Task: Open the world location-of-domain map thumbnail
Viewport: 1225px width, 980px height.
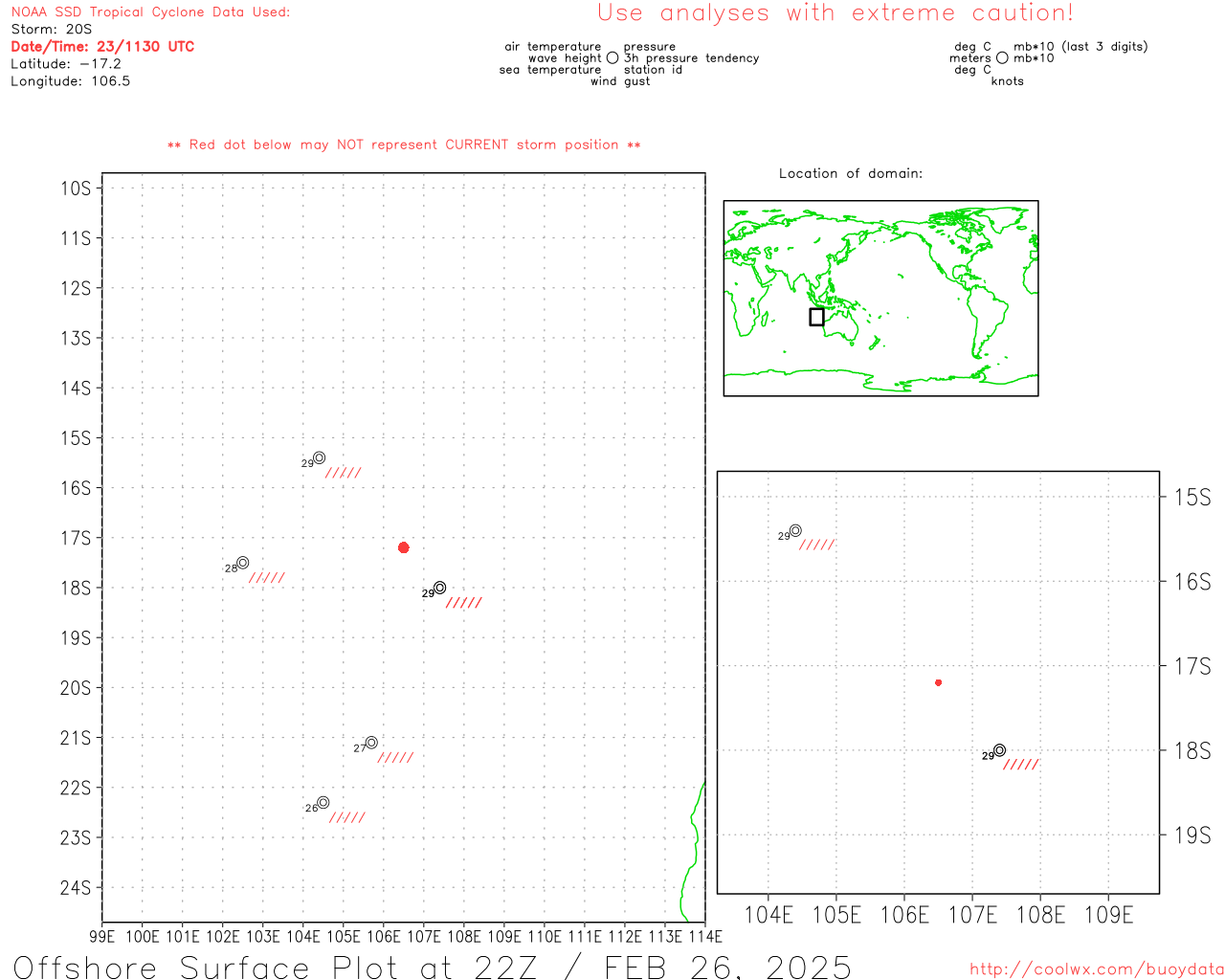Action: pyautogui.click(x=880, y=299)
